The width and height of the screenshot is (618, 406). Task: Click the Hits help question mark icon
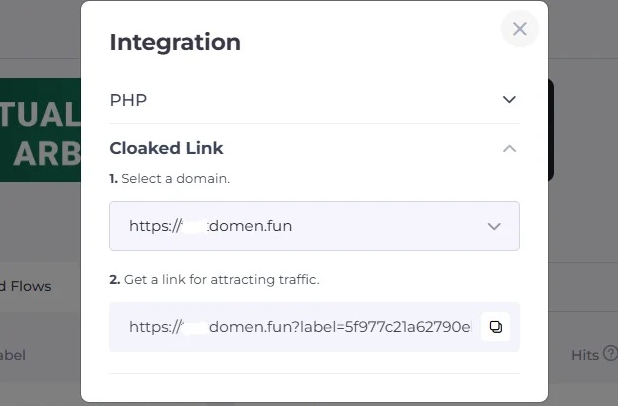tap(610, 354)
